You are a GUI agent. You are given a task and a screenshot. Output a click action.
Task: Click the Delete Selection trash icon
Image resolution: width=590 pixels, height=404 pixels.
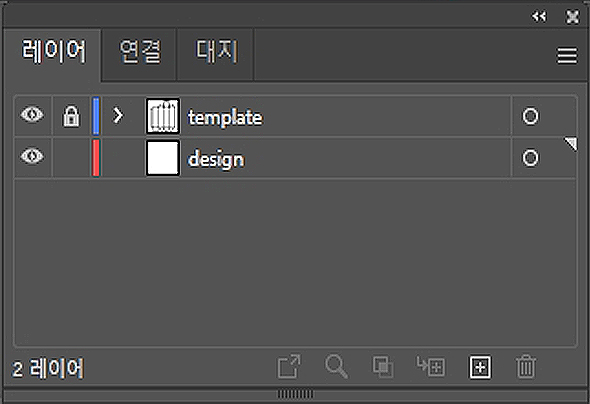click(x=526, y=367)
